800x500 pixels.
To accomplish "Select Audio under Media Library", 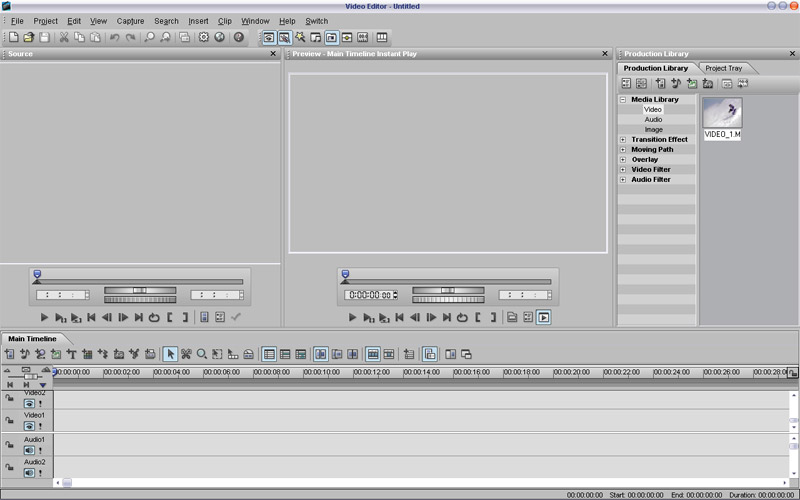I will click(653, 119).
